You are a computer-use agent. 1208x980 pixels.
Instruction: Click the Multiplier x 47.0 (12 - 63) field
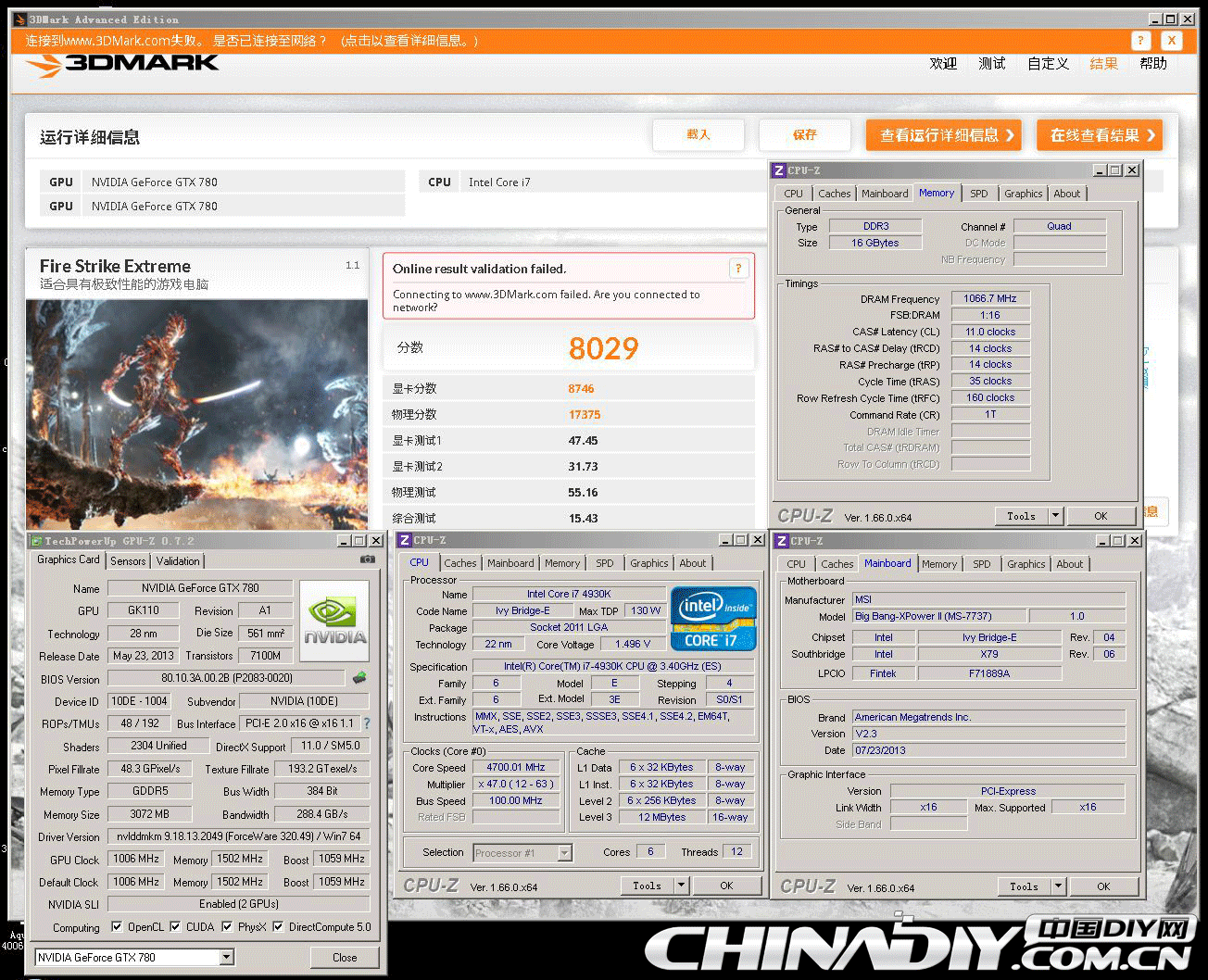click(516, 784)
